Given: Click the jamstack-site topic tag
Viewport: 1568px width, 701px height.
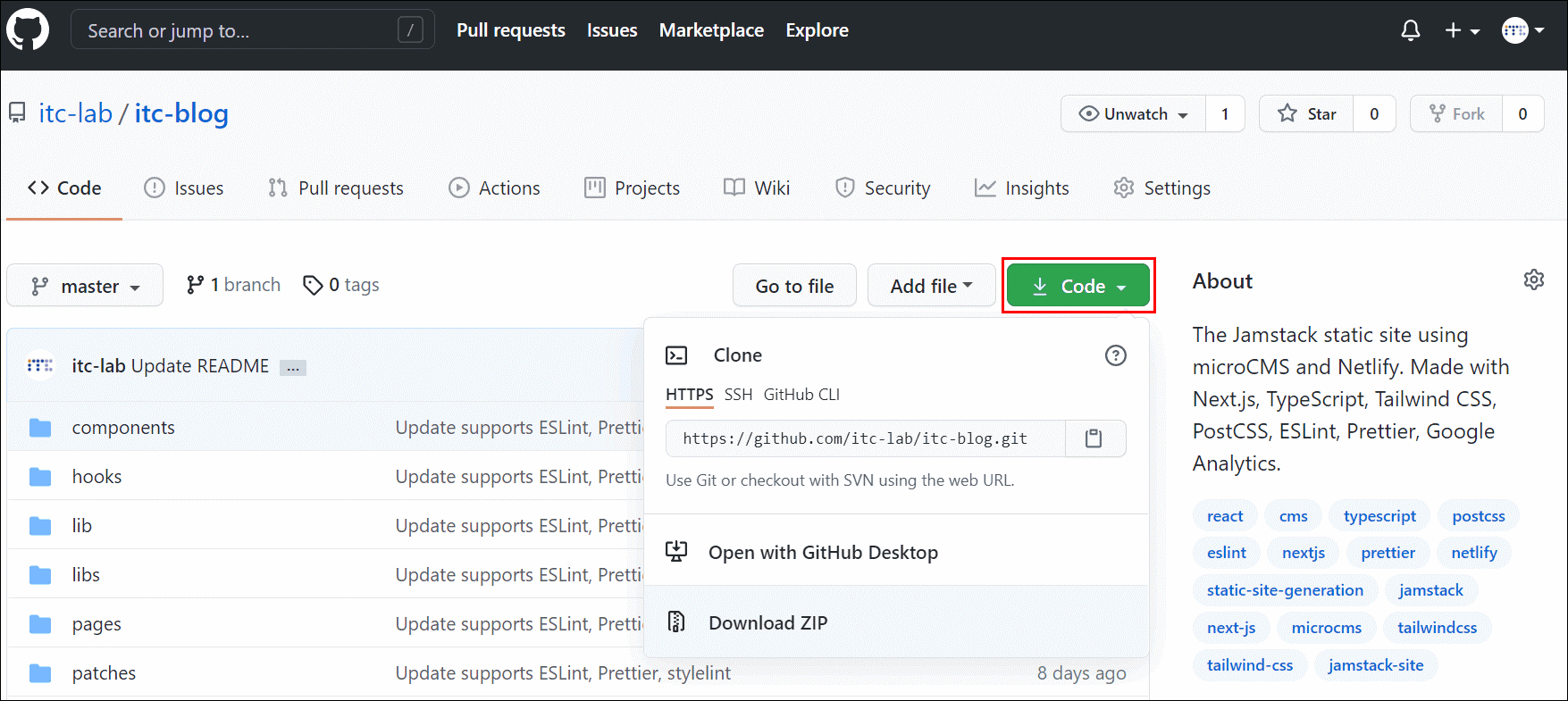Looking at the screenshot, I should click(x=1376, y=665).
